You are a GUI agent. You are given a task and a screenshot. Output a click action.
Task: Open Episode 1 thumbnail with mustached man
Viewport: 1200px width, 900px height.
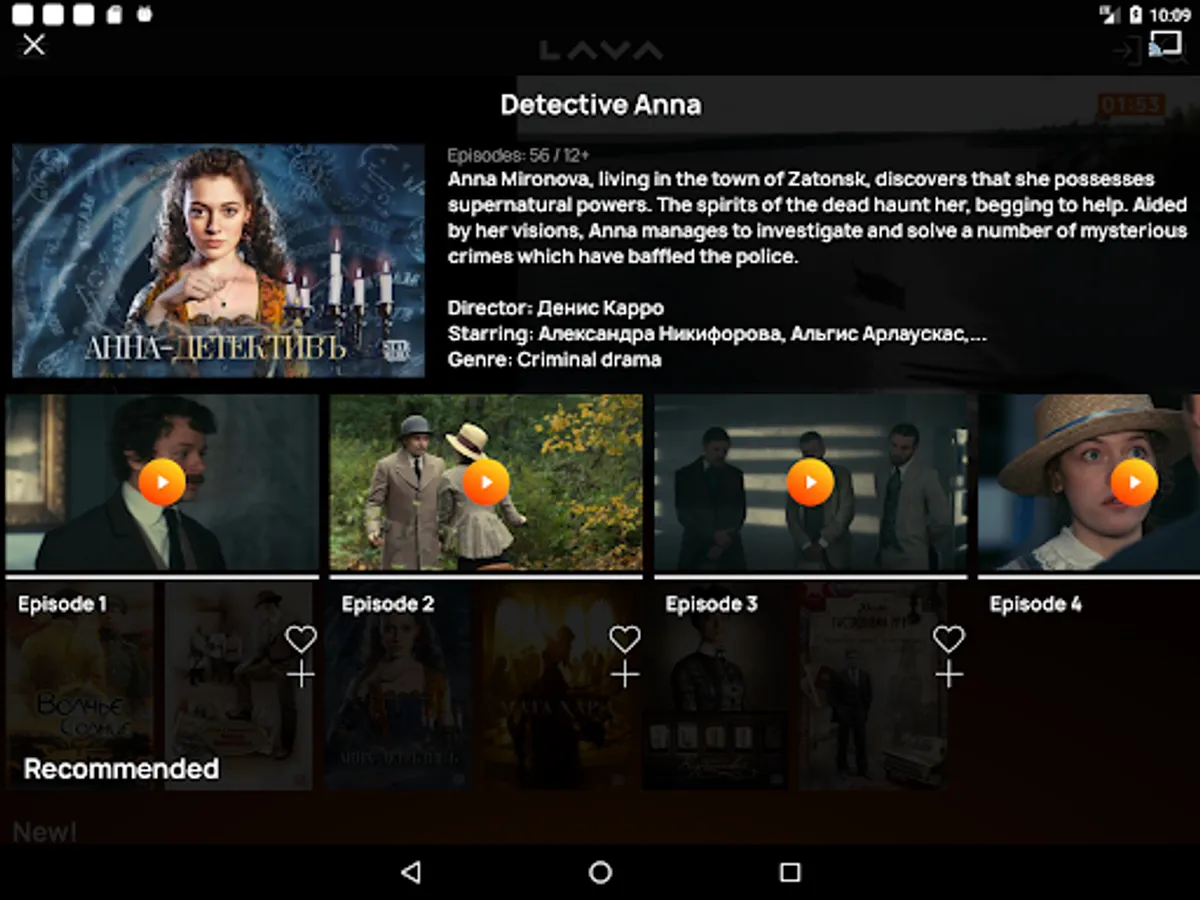[162, 482]
